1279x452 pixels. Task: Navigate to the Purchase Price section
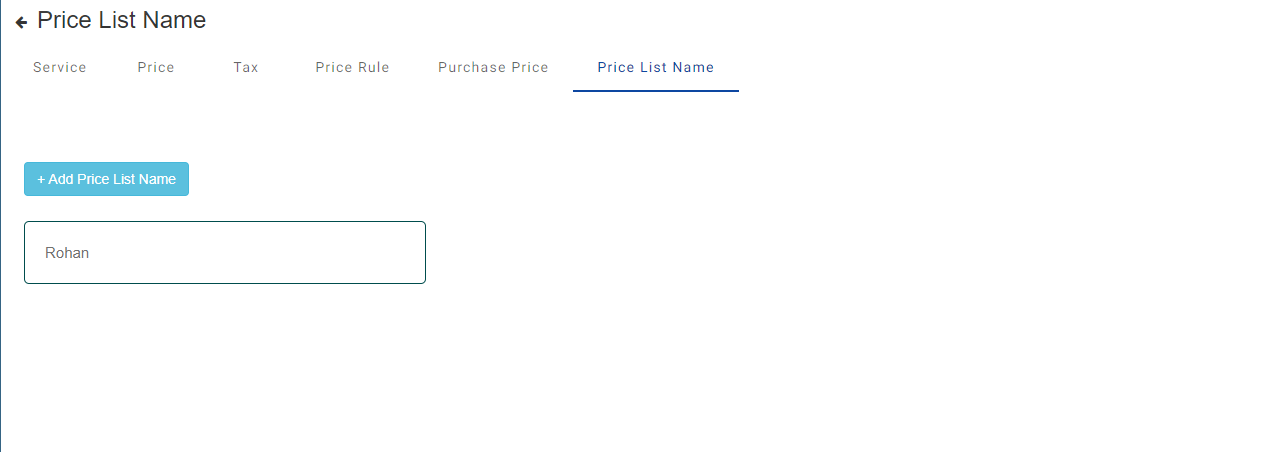coord(493,68)
